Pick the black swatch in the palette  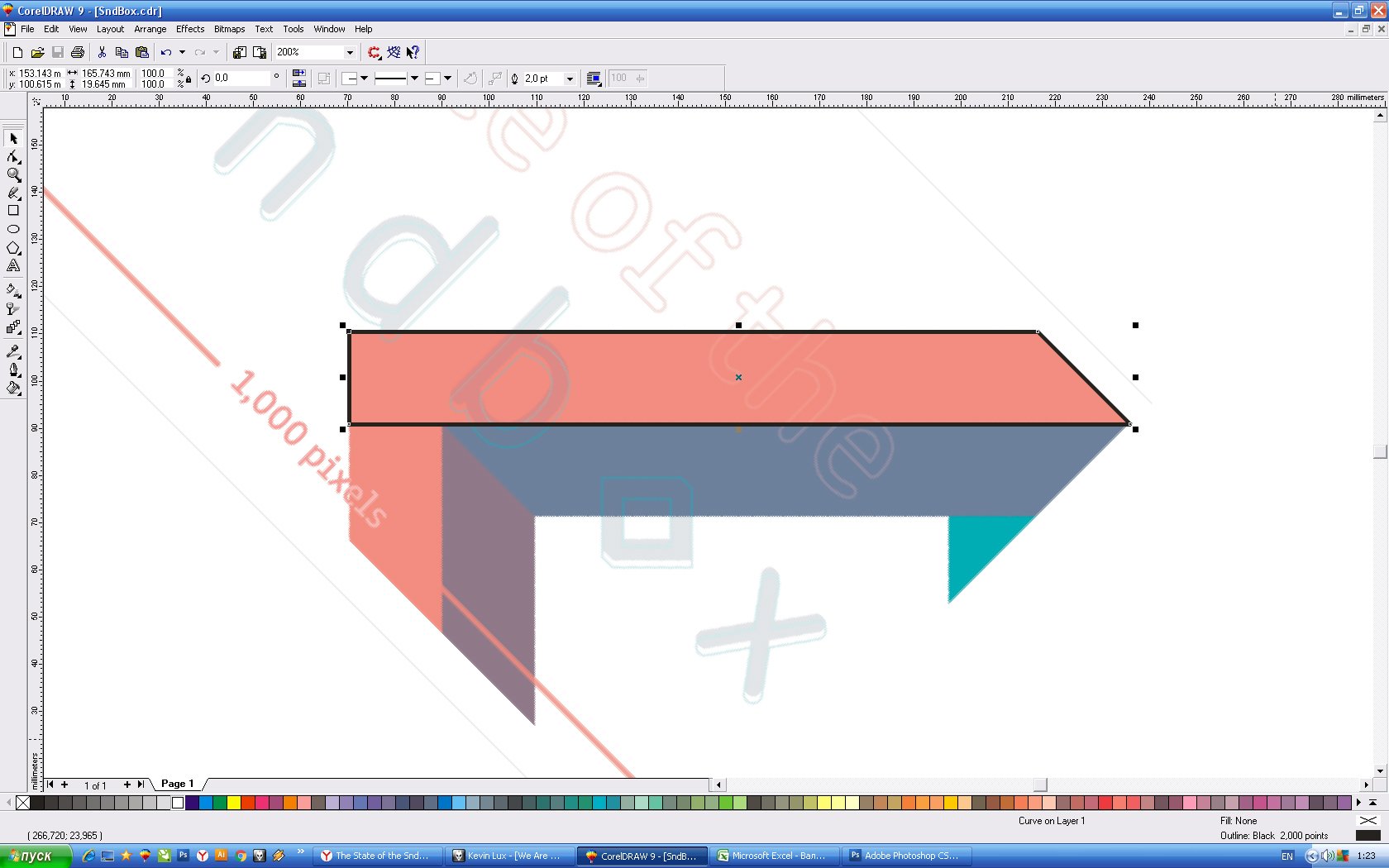click(37, 803)
